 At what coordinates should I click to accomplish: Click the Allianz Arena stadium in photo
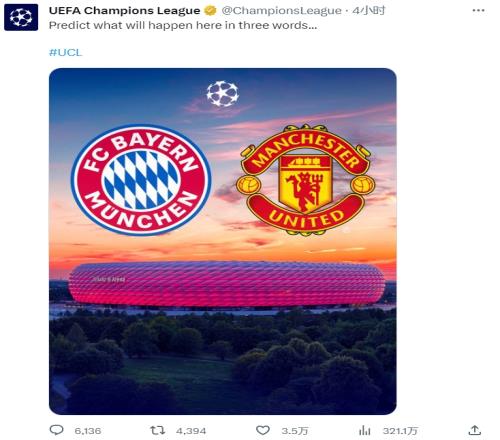point(227,284)
